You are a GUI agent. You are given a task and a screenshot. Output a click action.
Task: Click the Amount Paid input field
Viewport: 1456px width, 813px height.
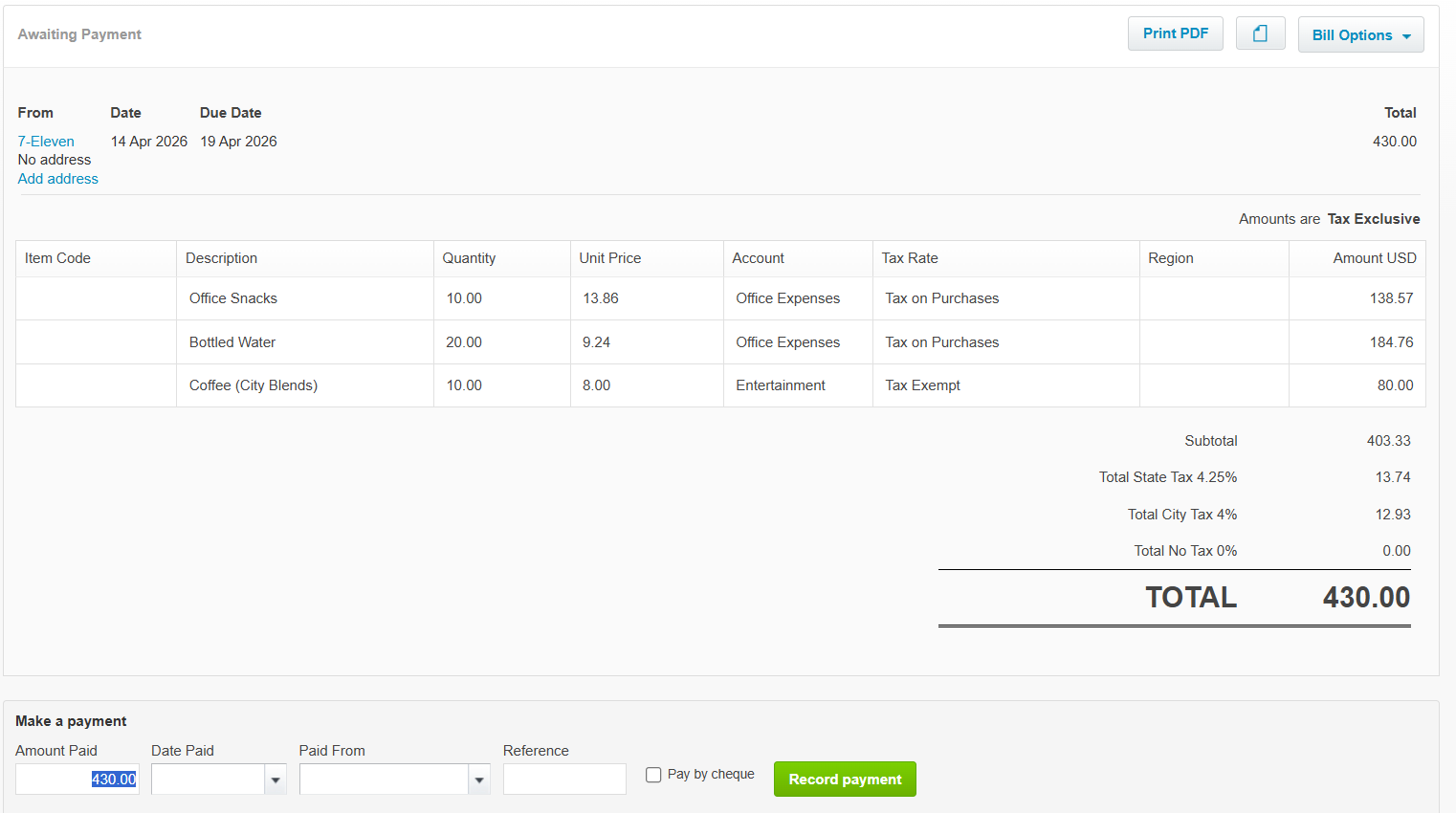tap(77, 779)
